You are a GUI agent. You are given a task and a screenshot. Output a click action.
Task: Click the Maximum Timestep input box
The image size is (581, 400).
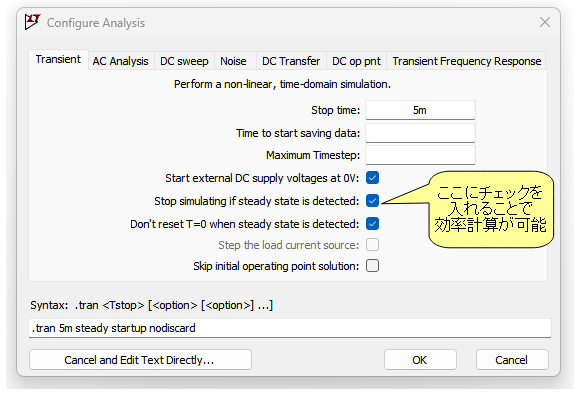[420, 155]
